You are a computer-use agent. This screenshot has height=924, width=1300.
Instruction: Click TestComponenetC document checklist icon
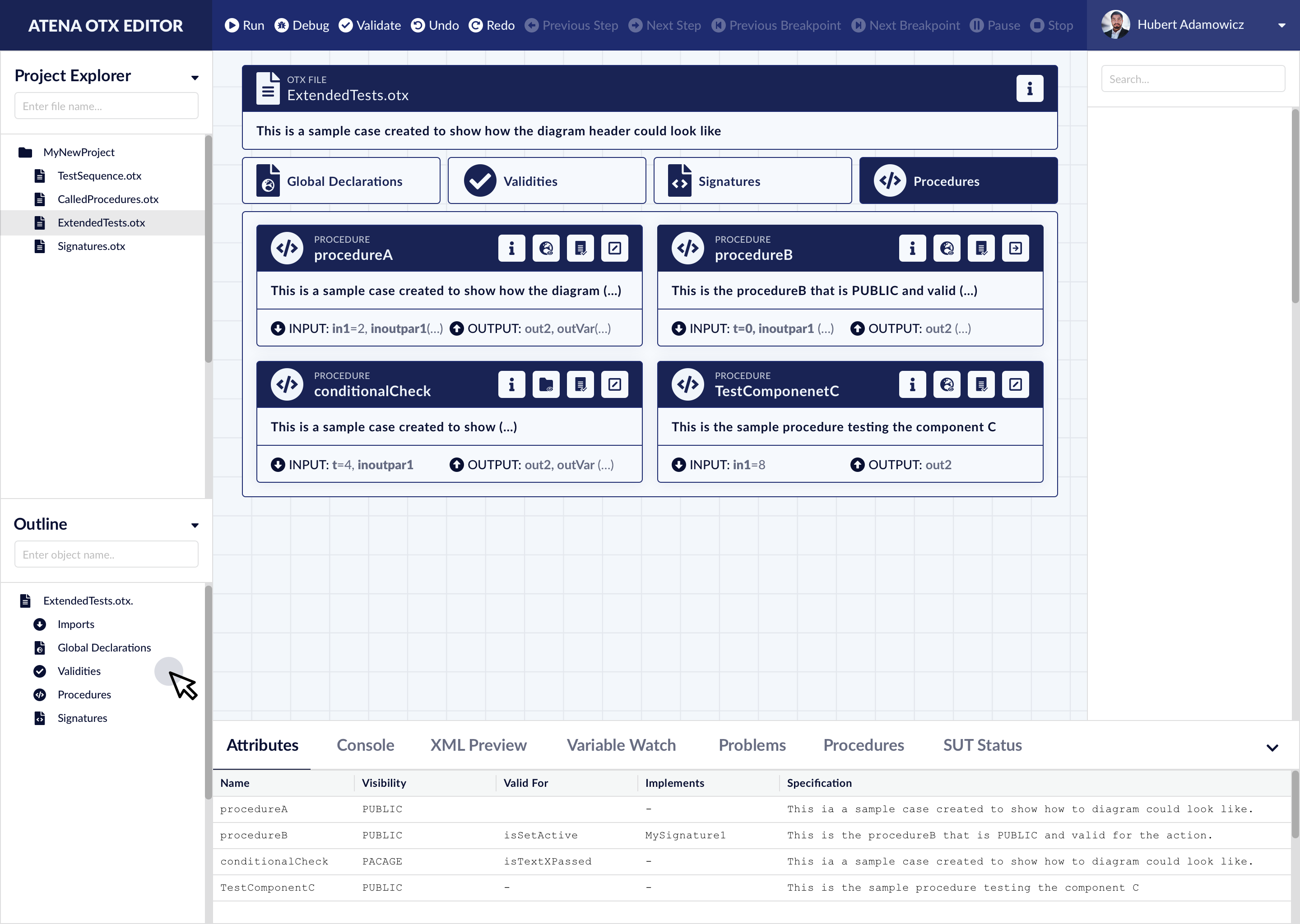click(981, 384)
